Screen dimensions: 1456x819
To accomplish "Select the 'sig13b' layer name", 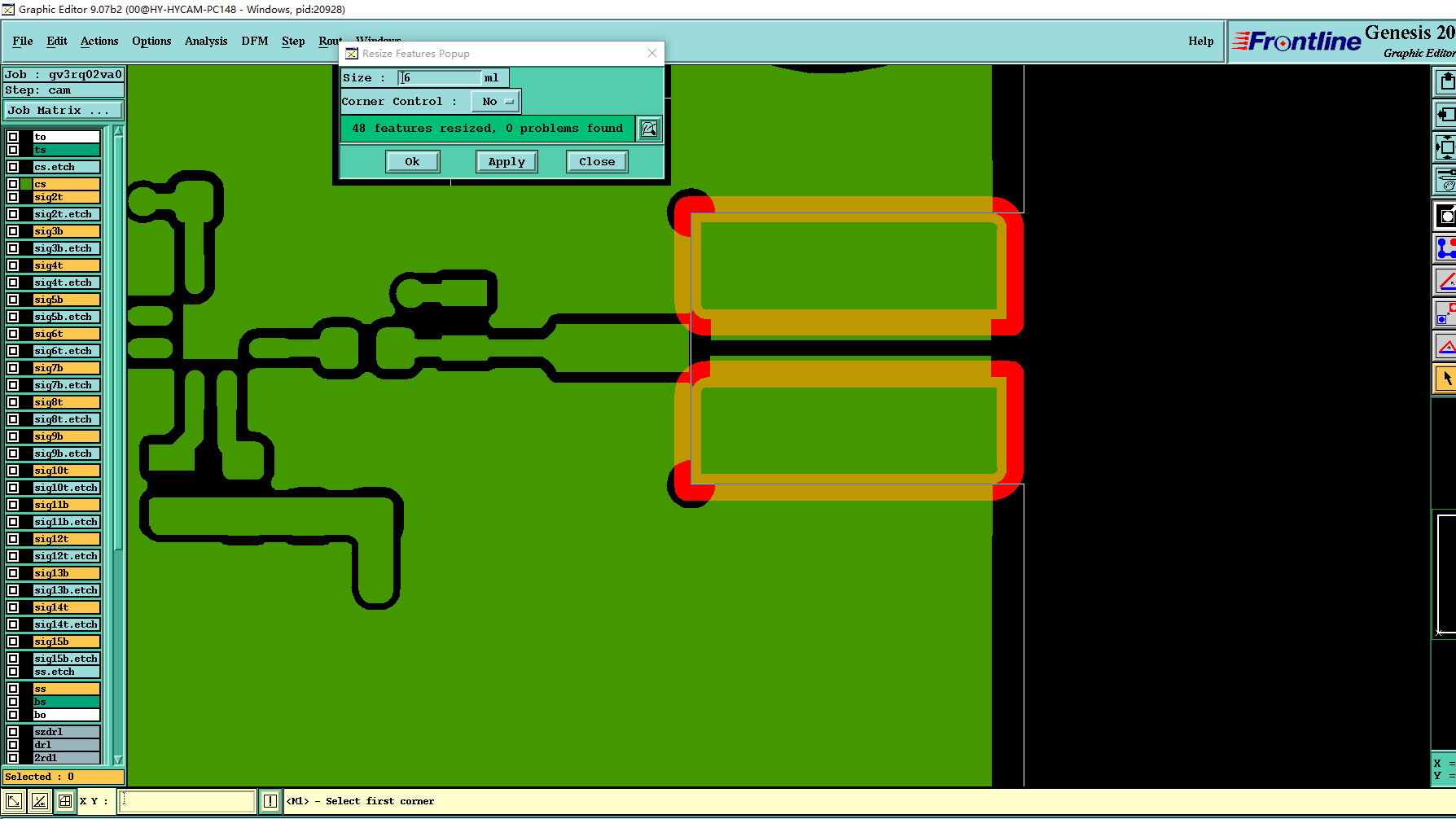I will click(x=66, y=573).
